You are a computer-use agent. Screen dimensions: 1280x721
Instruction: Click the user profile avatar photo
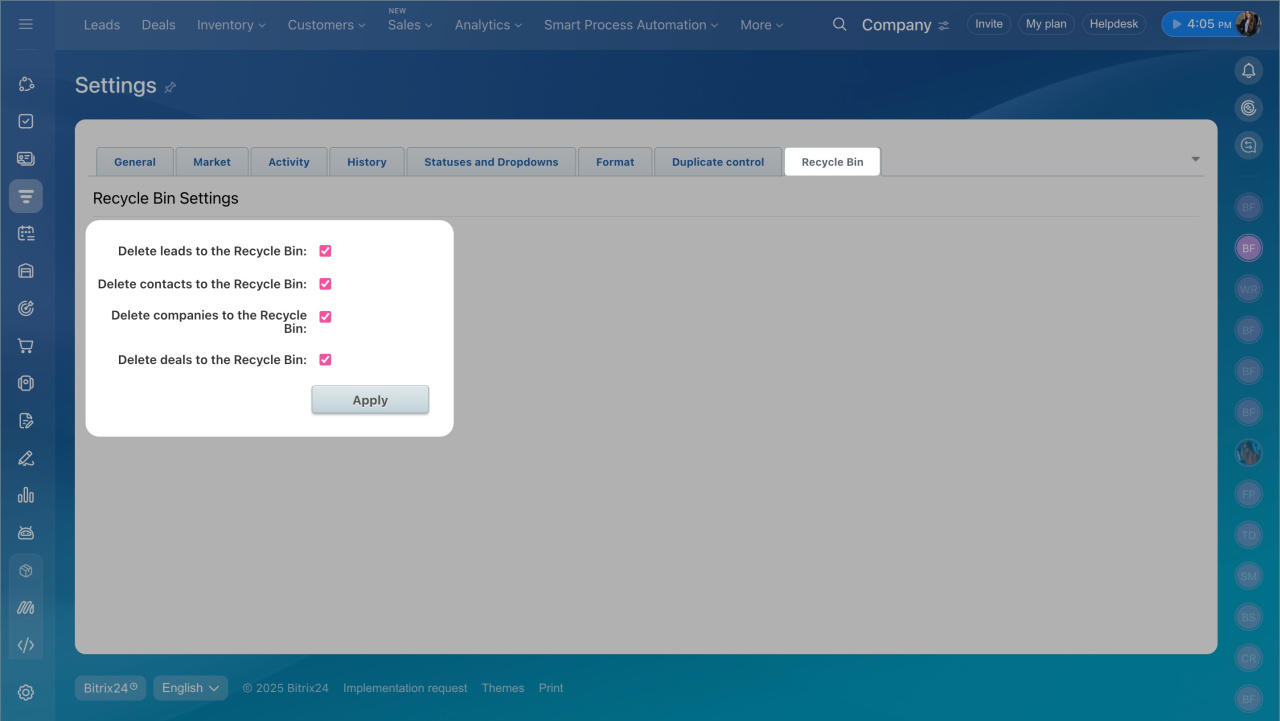[1247, 24]
